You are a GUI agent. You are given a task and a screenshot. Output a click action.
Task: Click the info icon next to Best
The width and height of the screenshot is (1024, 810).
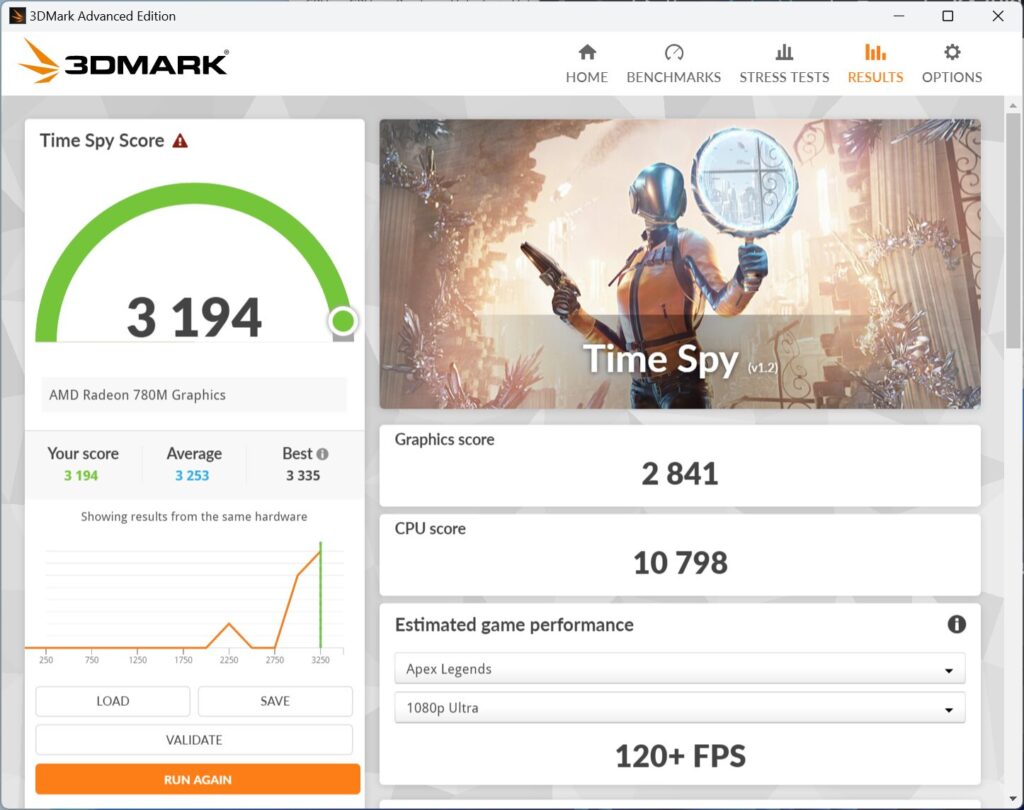(x=322, y=454)
